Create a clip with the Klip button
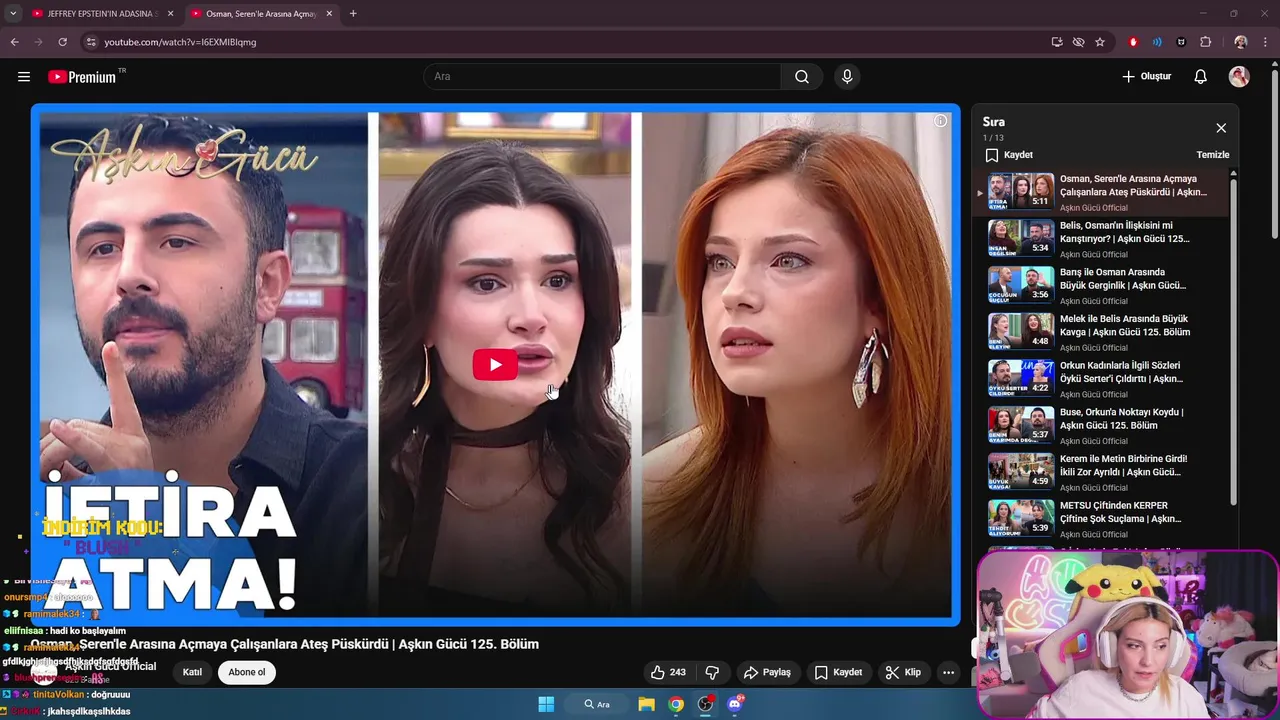Image resolution: width=1280 pixels, height=720 pixels. click(903, 672)
